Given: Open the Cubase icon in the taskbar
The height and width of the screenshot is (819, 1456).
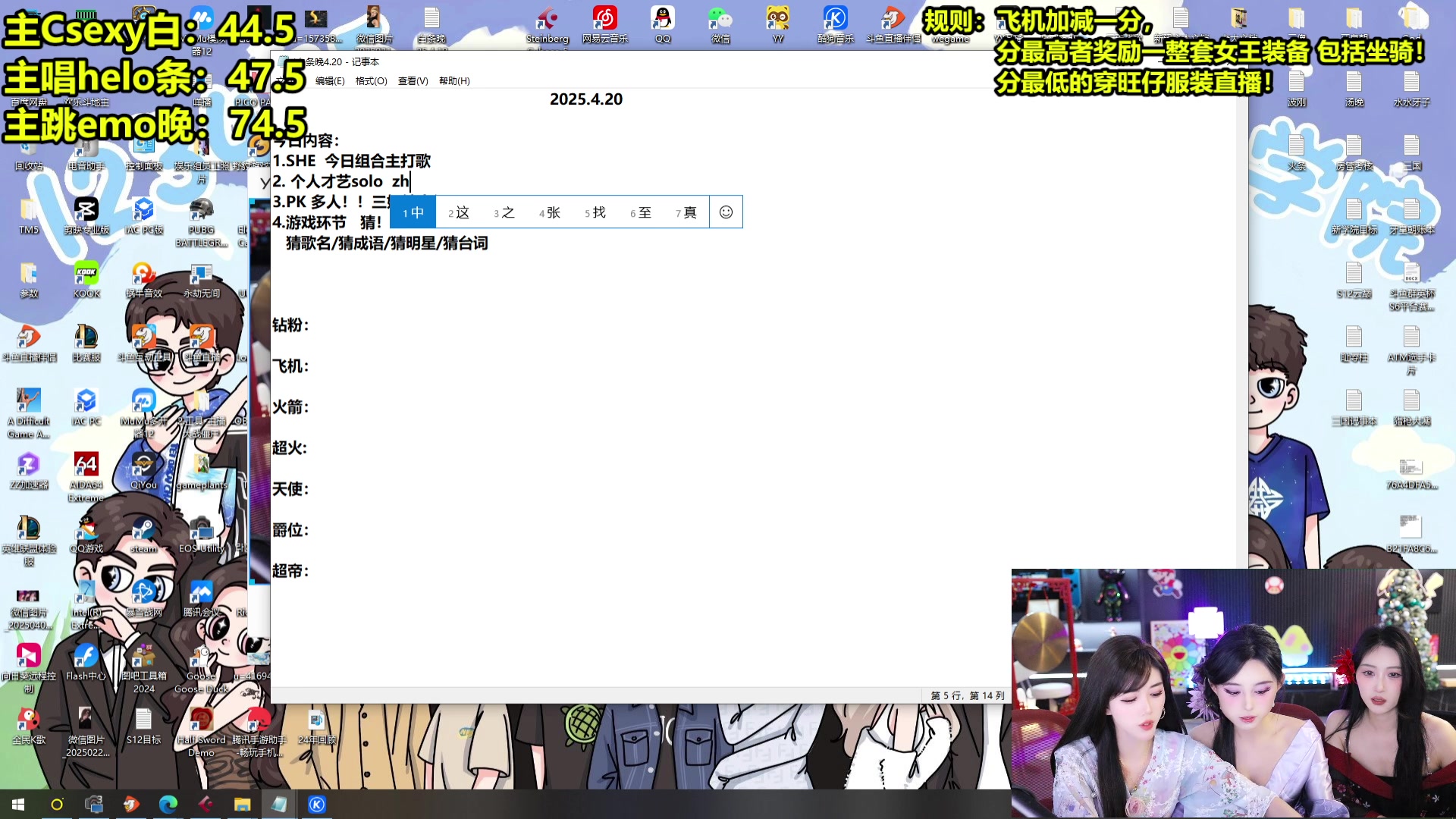Looking at the screenshot, I should coord(205,804).
